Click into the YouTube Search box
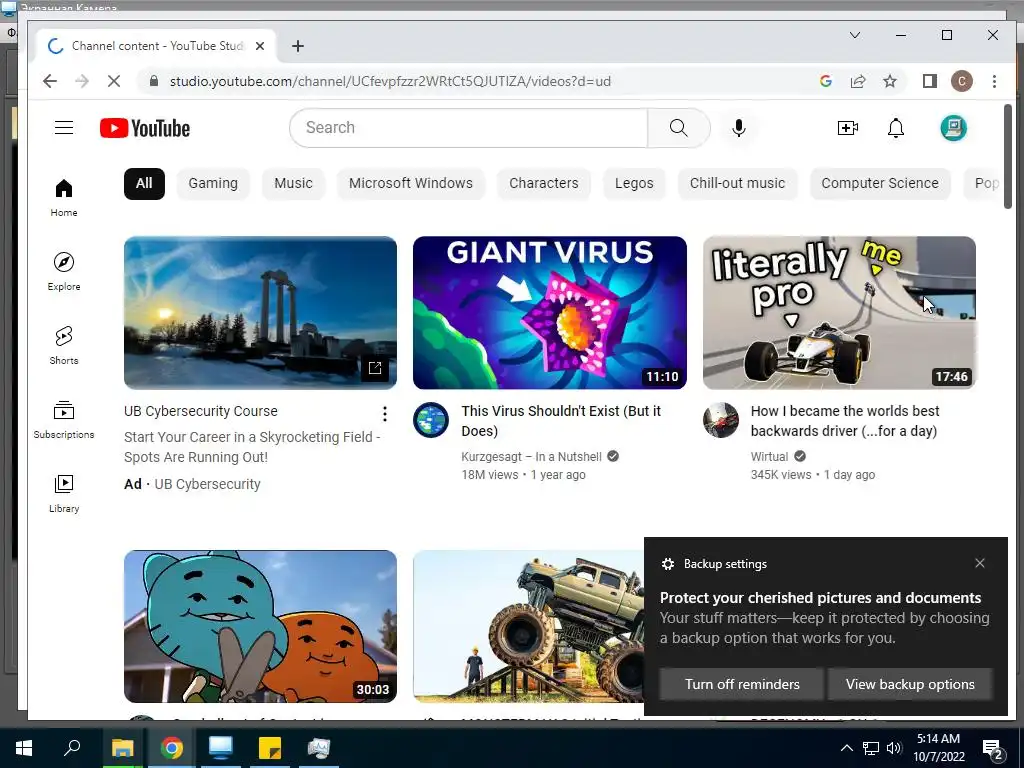The width and height of the screenshot is (1024, 768). [469, 128]
